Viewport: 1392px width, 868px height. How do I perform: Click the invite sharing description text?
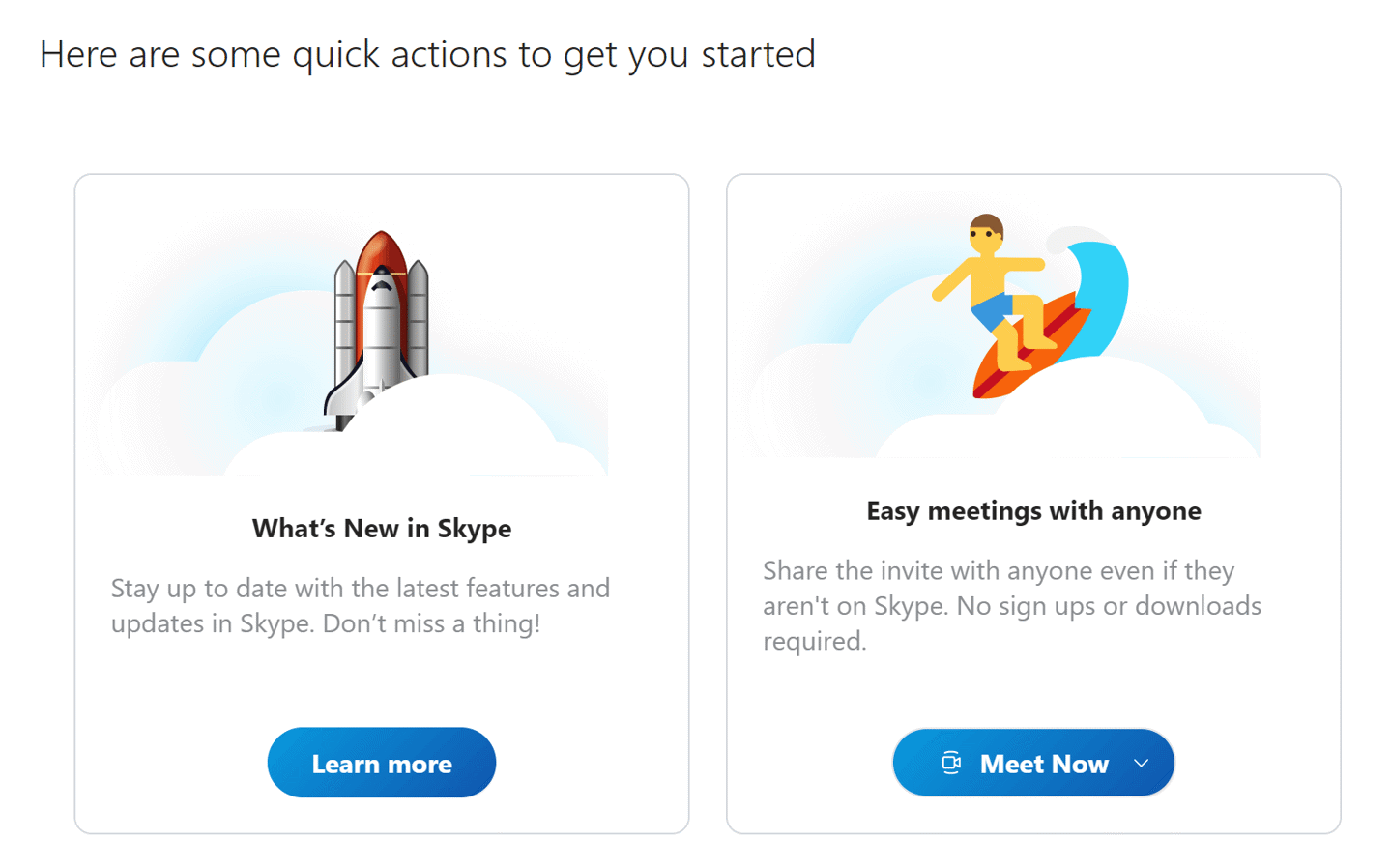pos(1015,605)
